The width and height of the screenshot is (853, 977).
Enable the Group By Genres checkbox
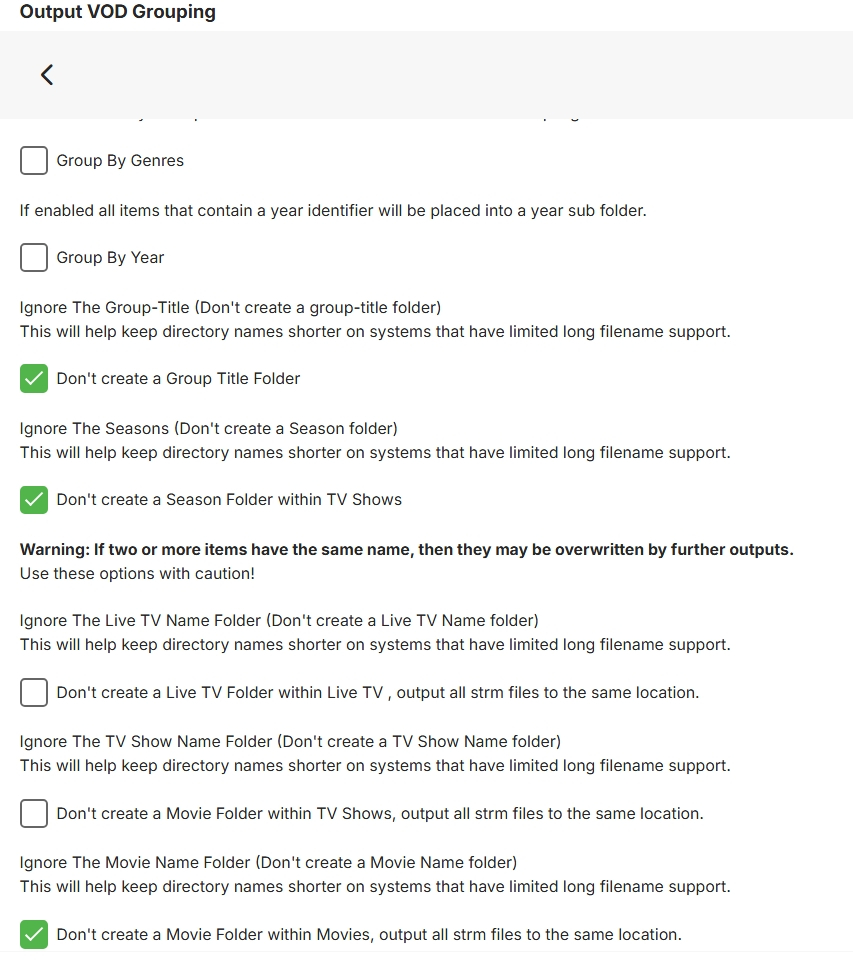[x=33, y=160]
